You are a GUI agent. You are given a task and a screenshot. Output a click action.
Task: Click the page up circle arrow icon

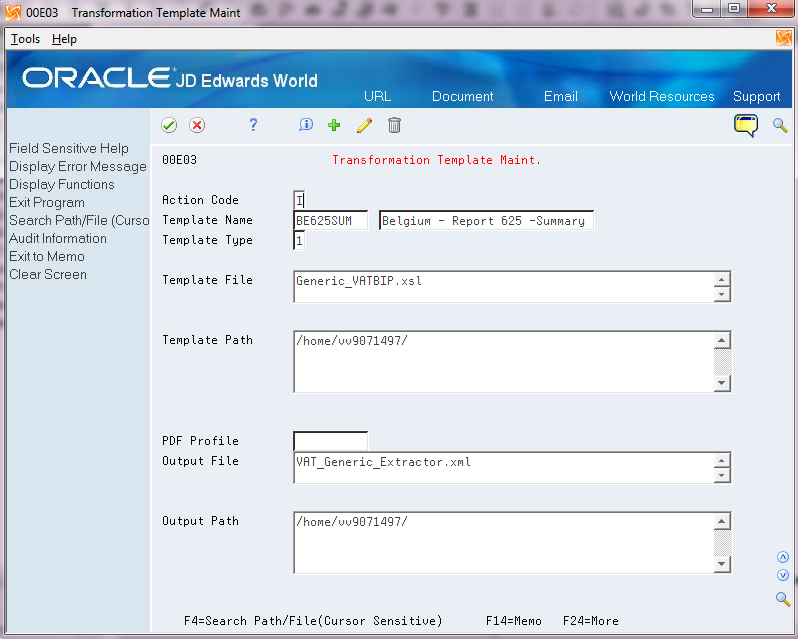click(783, 557)
